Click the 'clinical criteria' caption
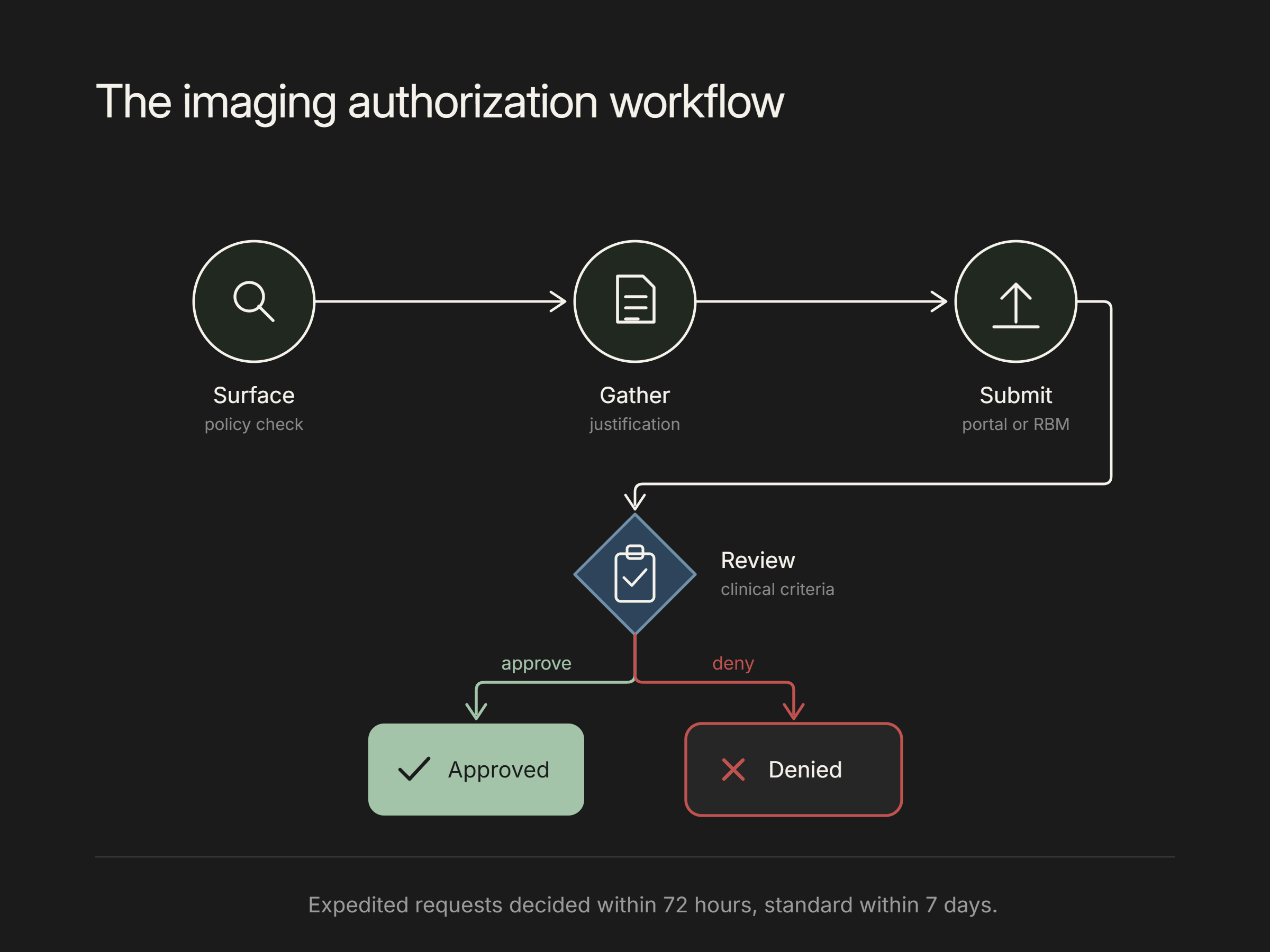This screenshot has height=952, width=1270. (777, 589)
